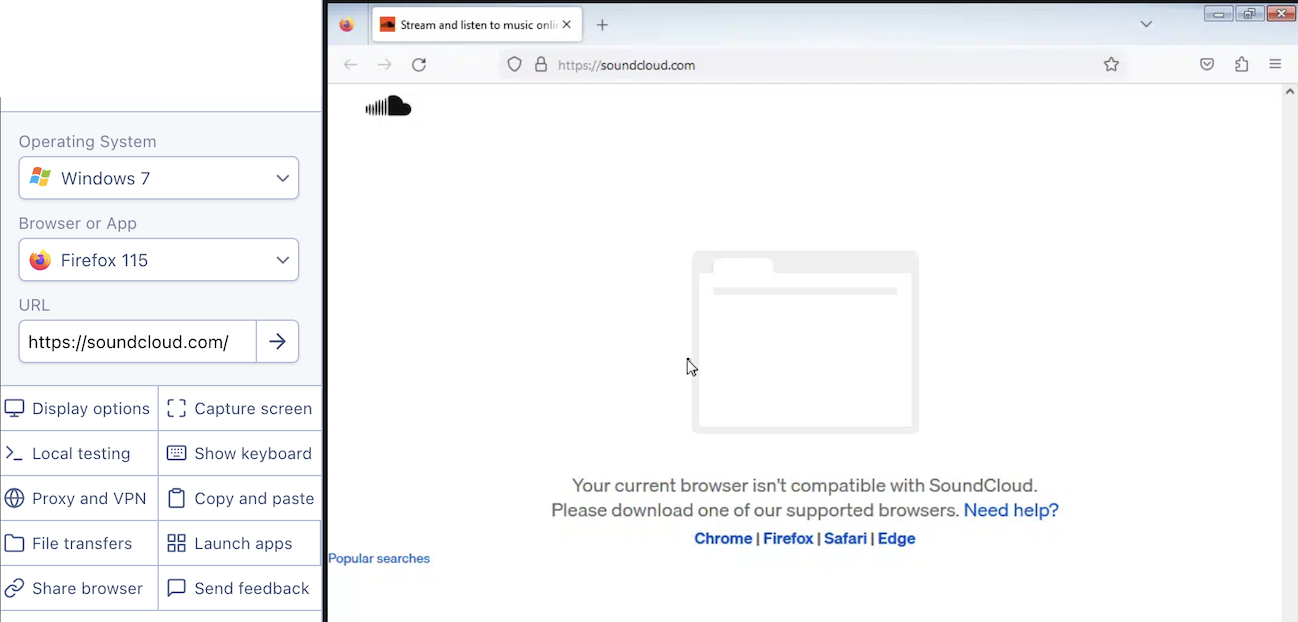Open the tracking protection shield icon
The width and height of the screenshot is (1298, 622).
click(x=514, y=65)
